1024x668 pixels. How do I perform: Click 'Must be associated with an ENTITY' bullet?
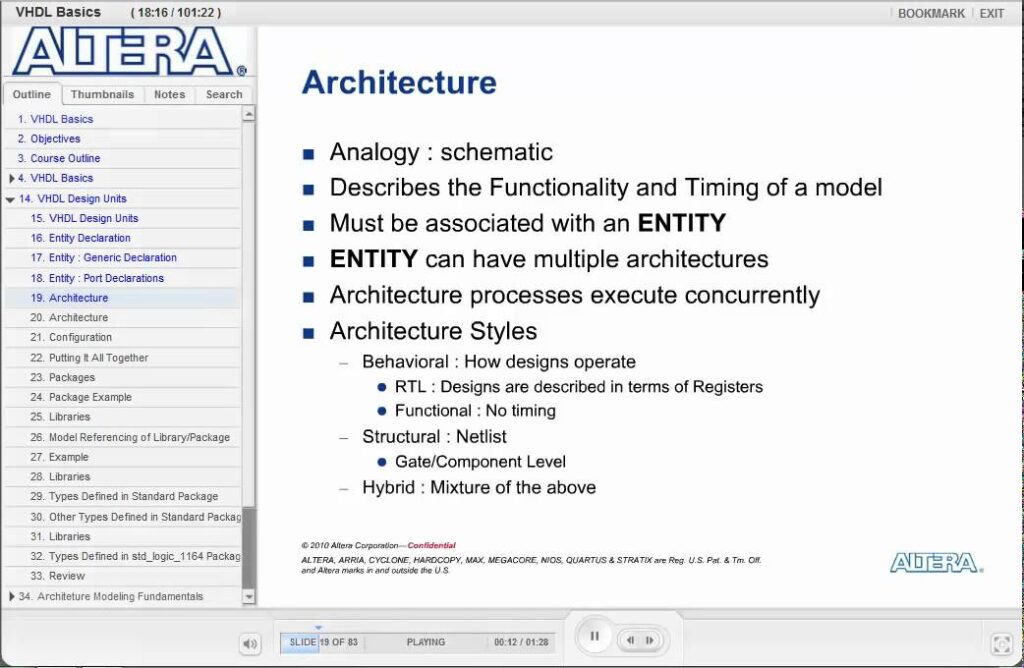coord(528,223)
